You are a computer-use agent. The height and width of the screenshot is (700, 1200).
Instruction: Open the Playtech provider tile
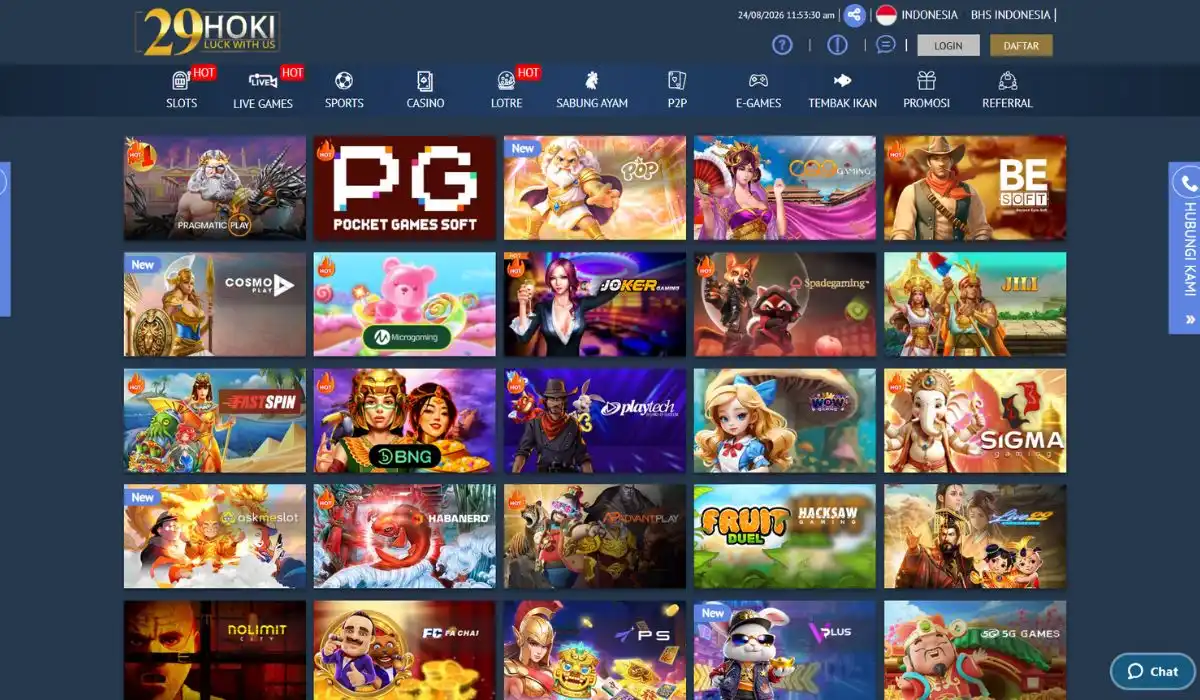[x=595, y=421]
